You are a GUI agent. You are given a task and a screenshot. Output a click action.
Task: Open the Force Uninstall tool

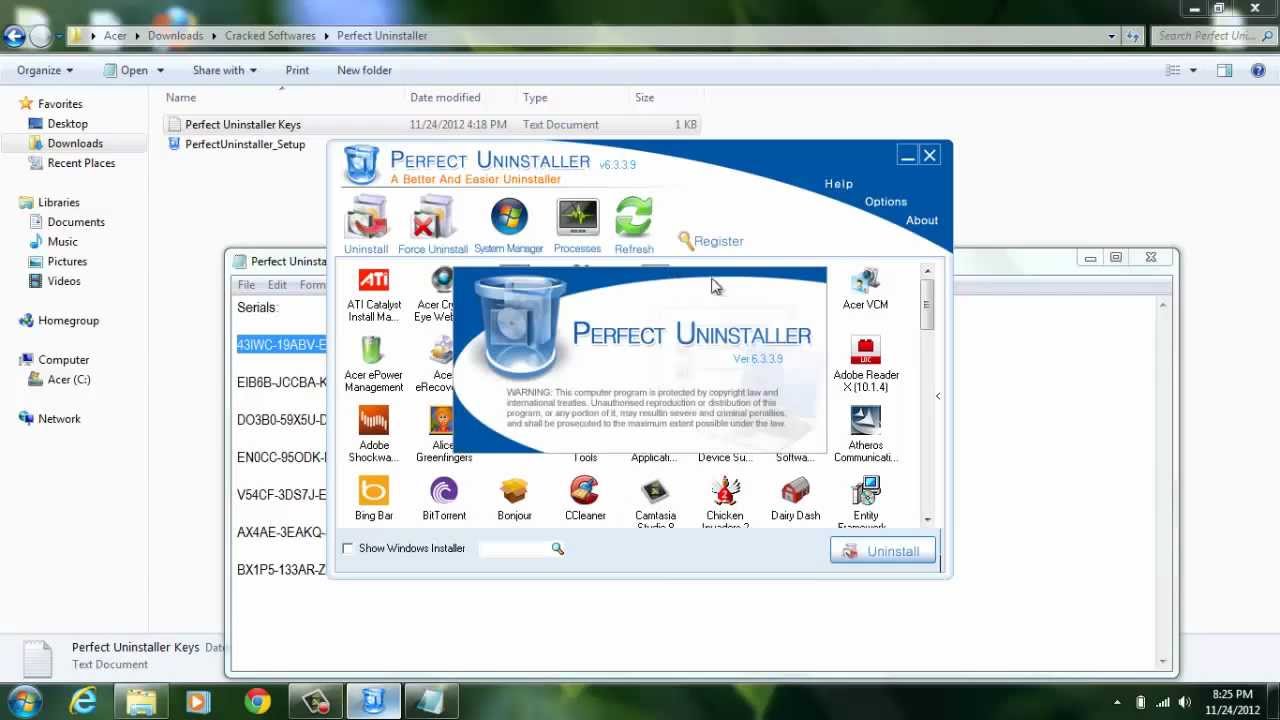tap(432, 225)
